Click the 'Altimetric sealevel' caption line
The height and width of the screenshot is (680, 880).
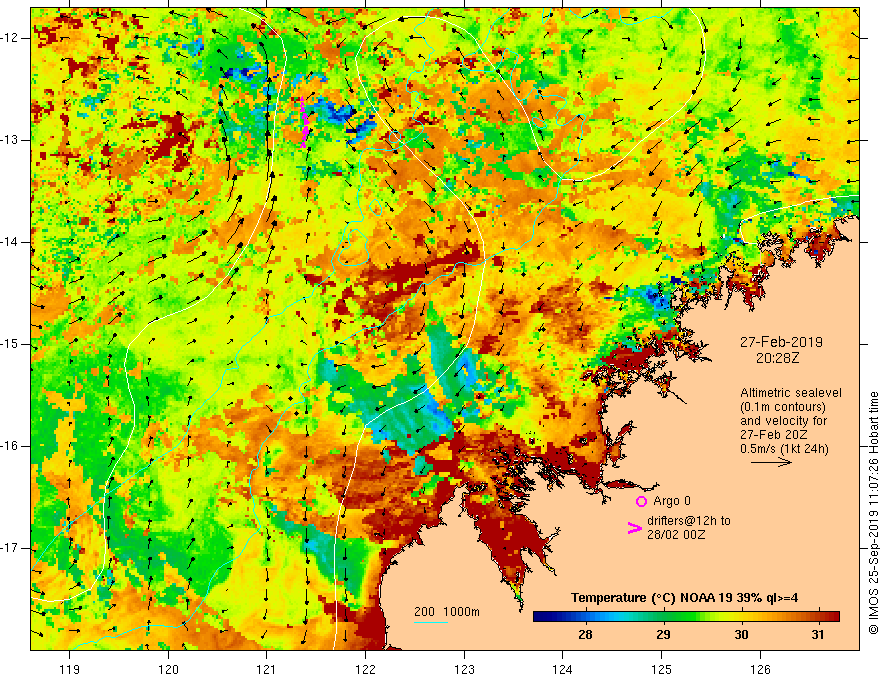pyautogui.click(x=791, y=393)
